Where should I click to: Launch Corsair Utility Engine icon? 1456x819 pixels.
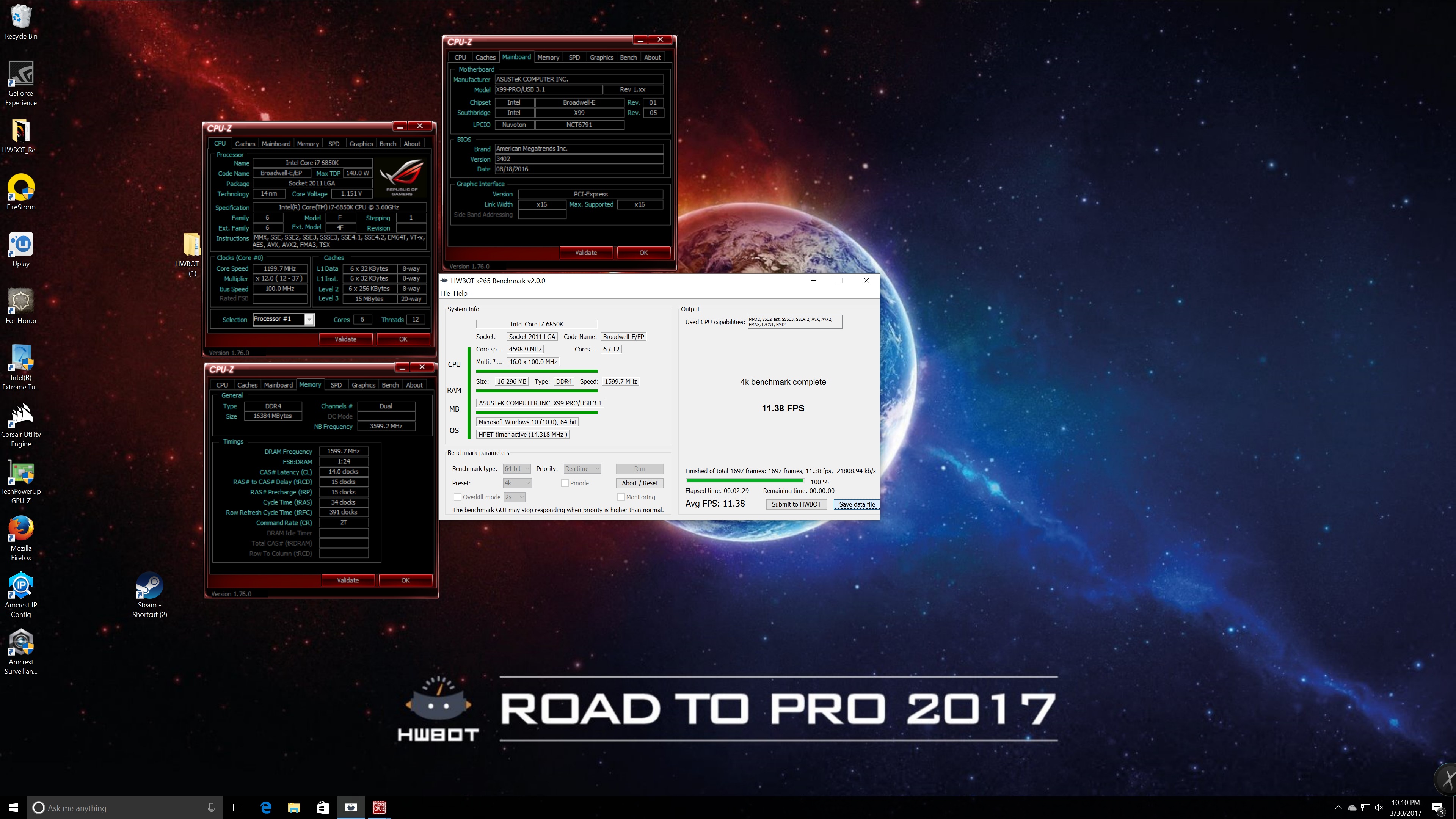(x=21, y=425)
